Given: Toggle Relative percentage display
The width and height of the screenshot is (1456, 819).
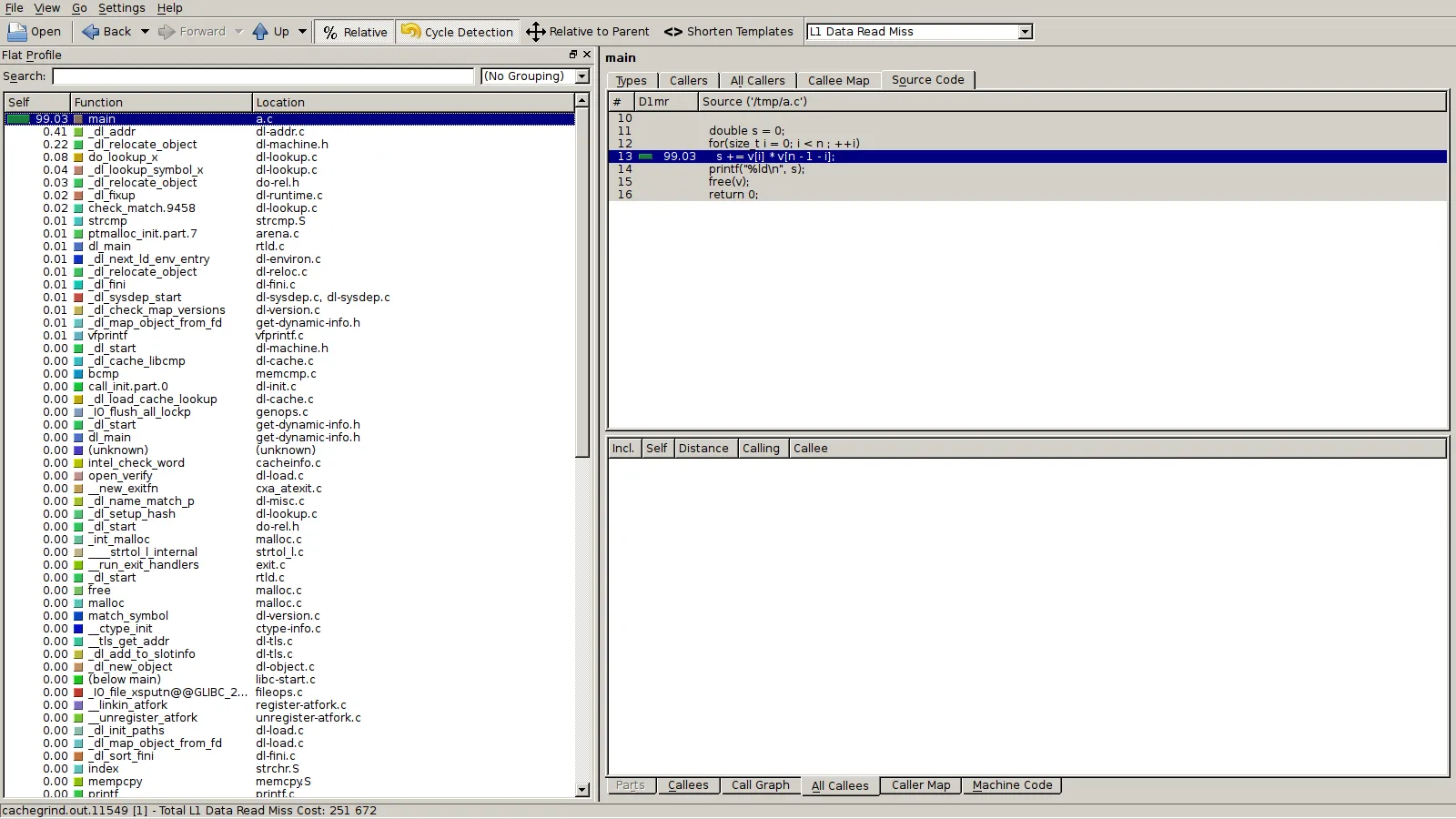Looking at the screenshot, I should (354, 32).
